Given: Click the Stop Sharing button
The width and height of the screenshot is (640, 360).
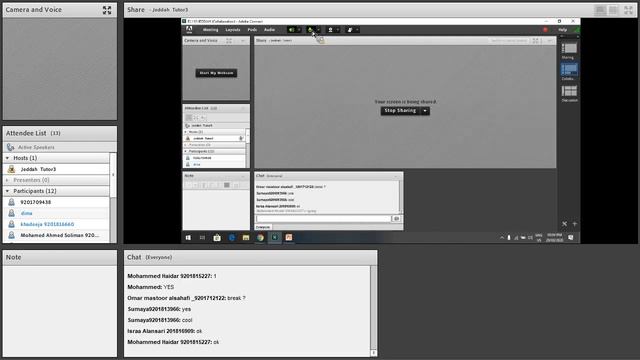Looking at the screenshot, I should tap(400, 111).
